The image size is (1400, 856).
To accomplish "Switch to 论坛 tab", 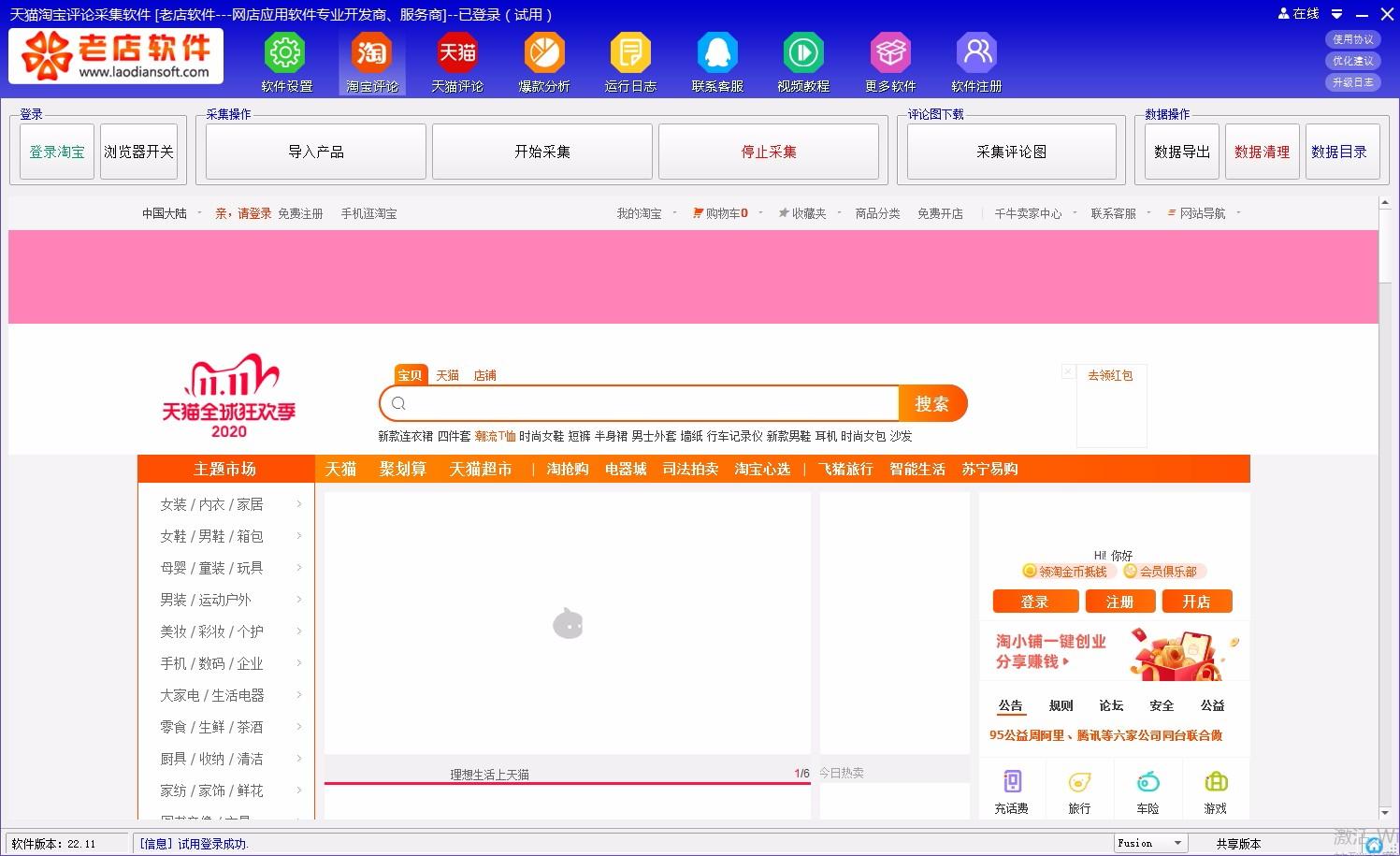I will click(1111, 705).
